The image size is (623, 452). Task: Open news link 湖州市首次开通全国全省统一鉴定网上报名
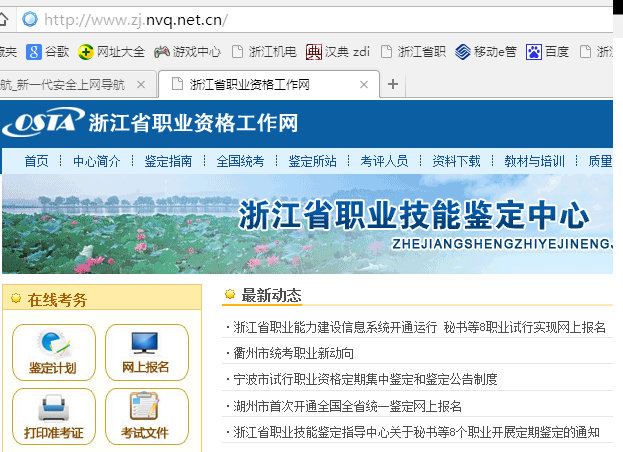pos(347,406)
